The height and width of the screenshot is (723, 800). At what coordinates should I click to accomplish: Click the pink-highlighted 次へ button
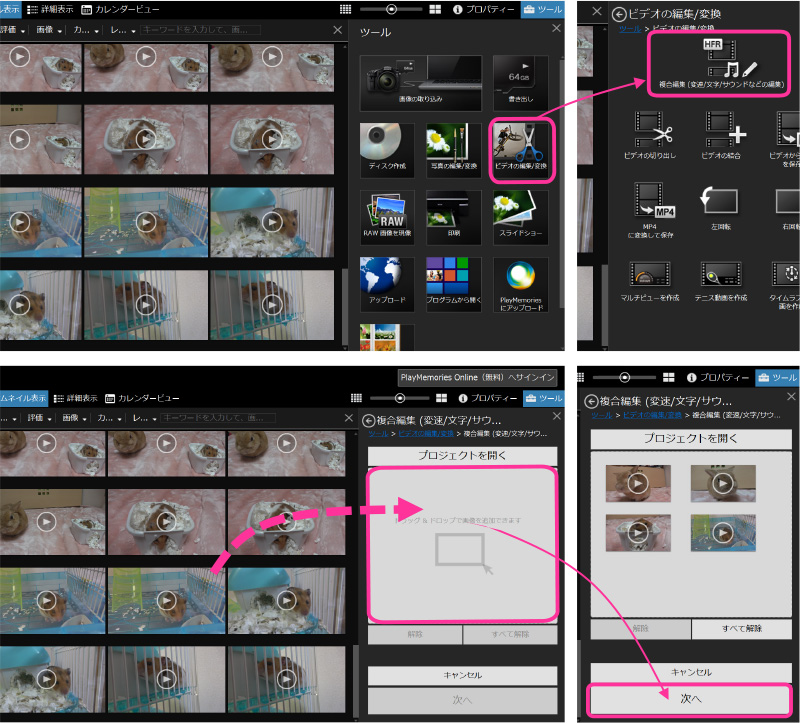691,698
